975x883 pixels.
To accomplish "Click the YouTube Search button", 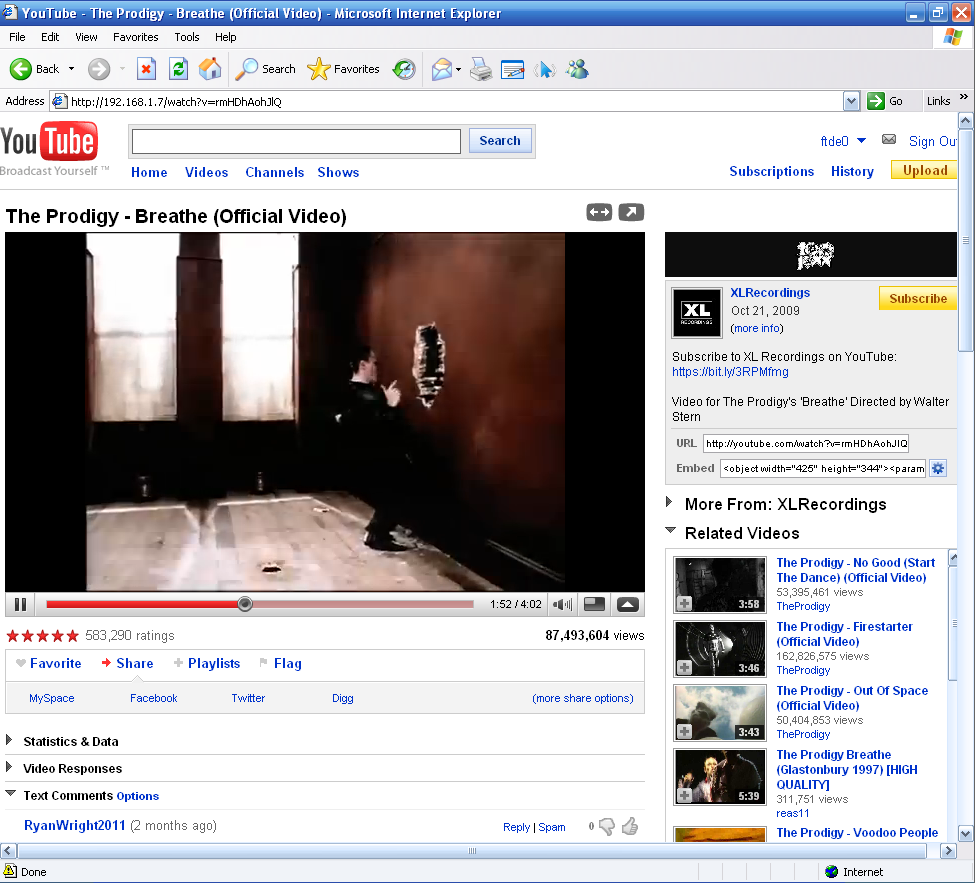I will [x=500, y=141].
